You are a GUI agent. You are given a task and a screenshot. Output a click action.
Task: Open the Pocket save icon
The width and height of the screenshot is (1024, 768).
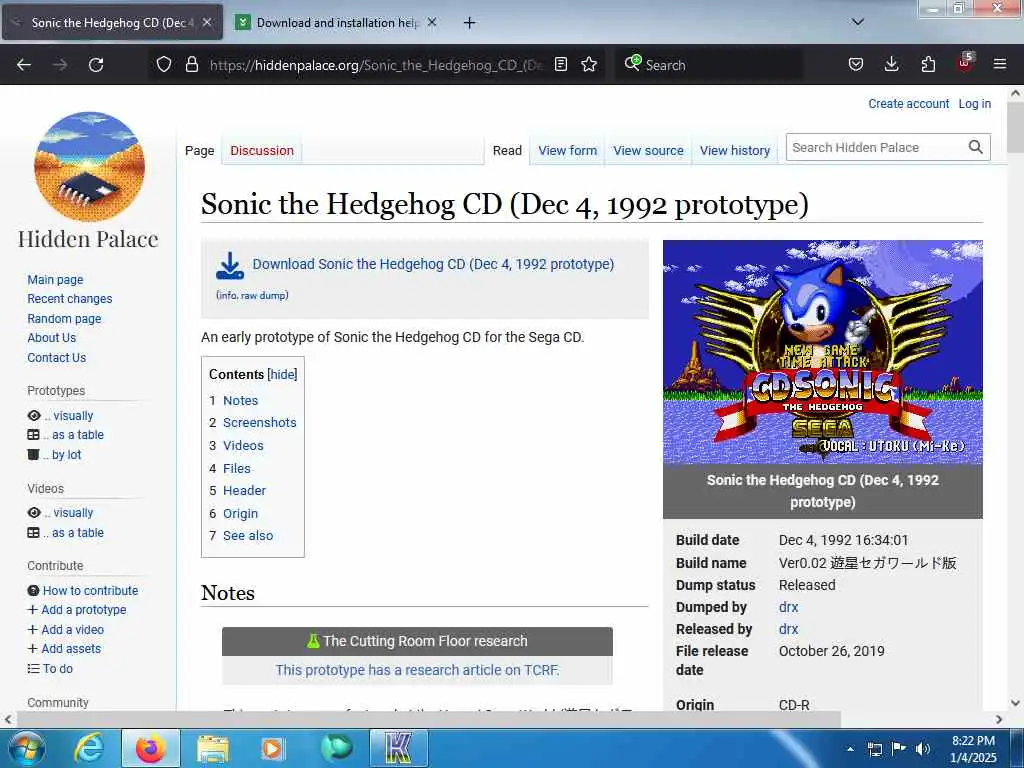(856, 64)
